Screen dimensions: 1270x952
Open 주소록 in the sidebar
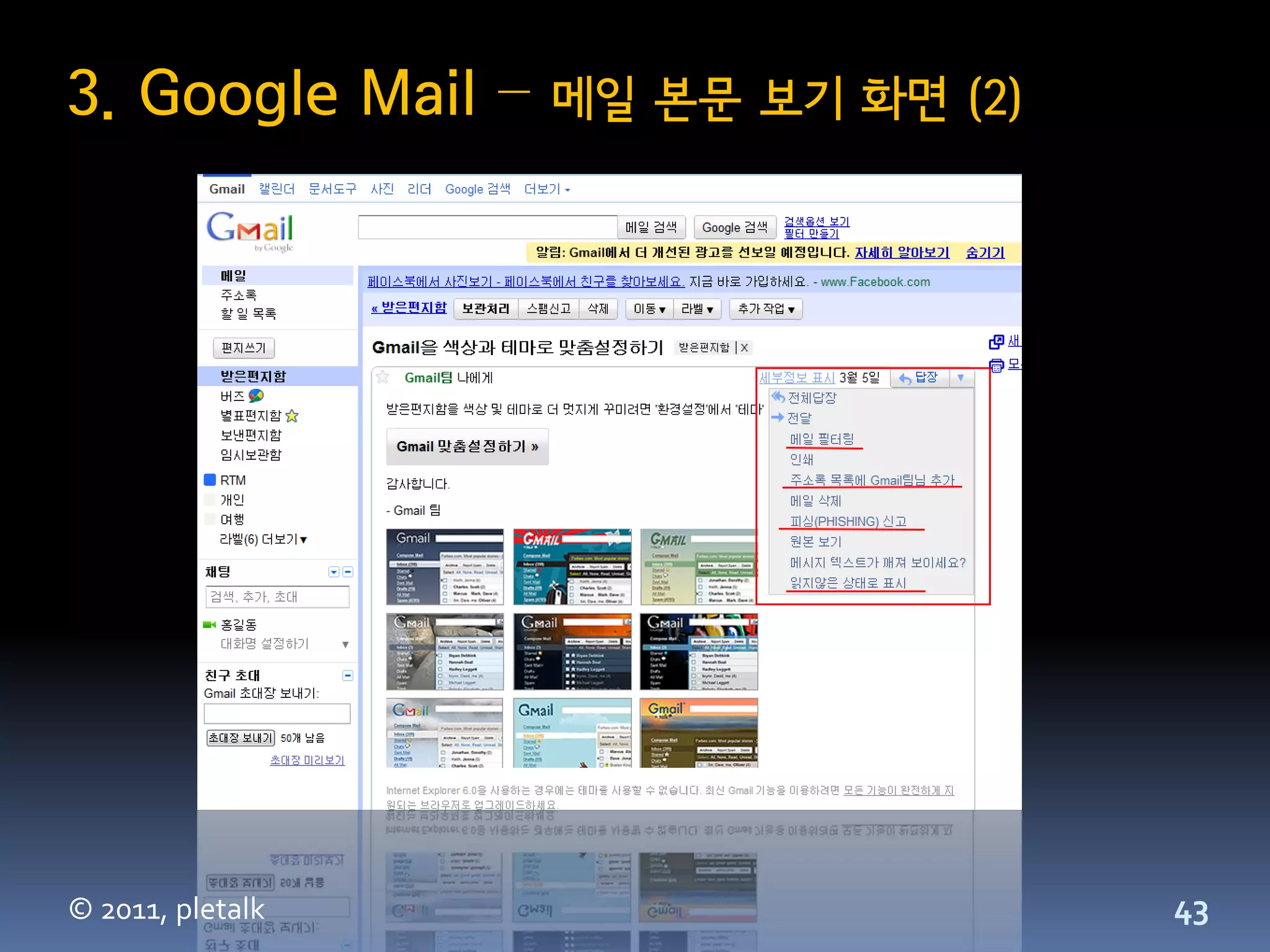(239, 295)
